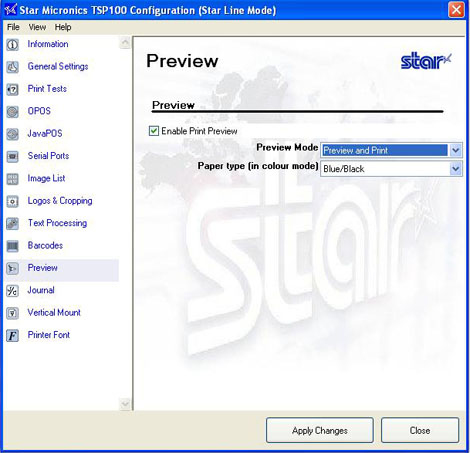Open the Print Tests icon
Viewport: 470px width, 453px height.
[13, 89]
